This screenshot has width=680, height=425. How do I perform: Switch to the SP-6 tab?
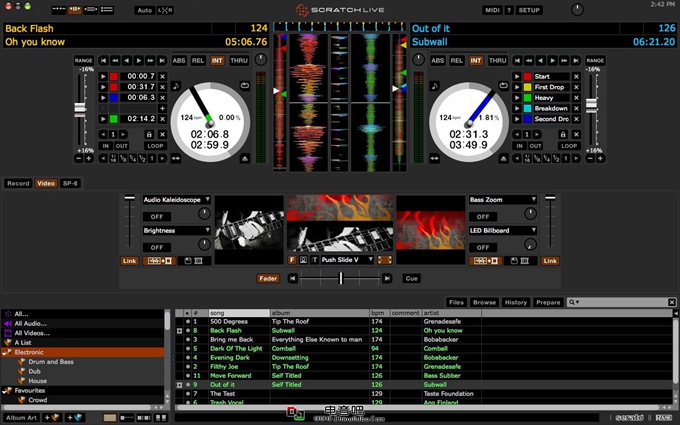(x=70, y=183)
